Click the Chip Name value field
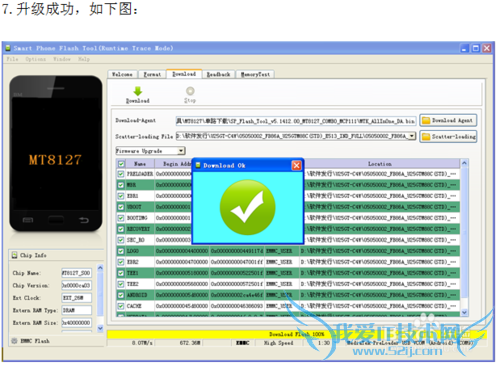This screenshot has width=500, height=366. (x=76, y=273)
